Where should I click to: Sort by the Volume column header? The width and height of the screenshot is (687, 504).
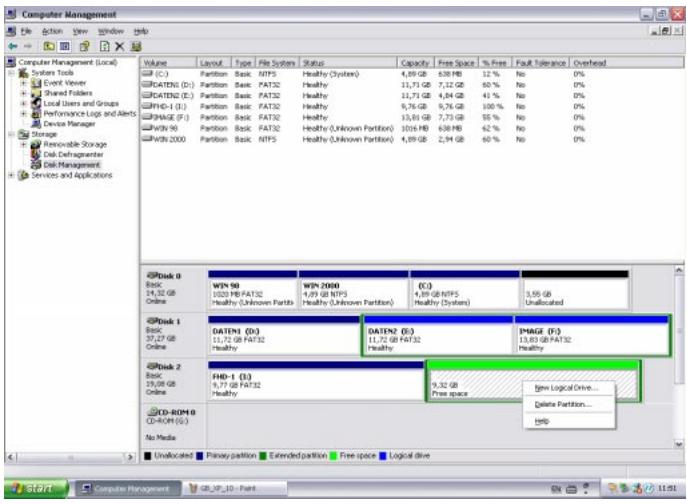[169, 63]
